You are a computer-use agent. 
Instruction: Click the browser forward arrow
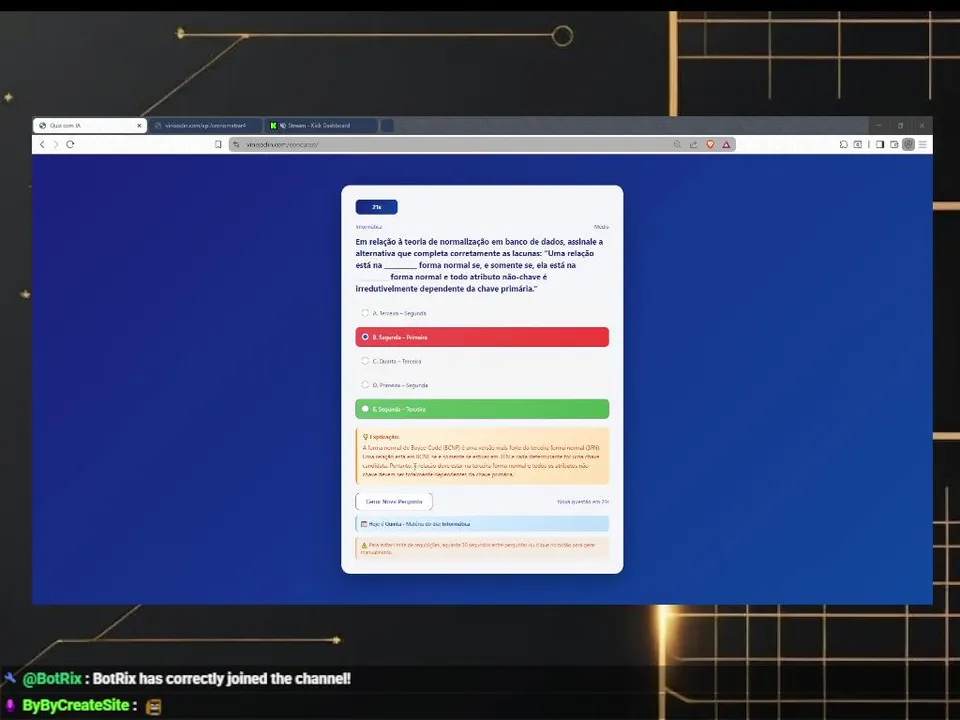coord(56,144)
